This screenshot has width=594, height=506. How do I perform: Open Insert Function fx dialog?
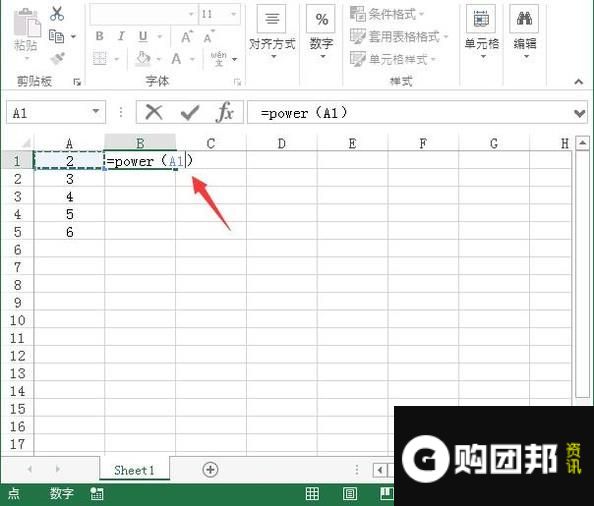click(x=225, y=112)
